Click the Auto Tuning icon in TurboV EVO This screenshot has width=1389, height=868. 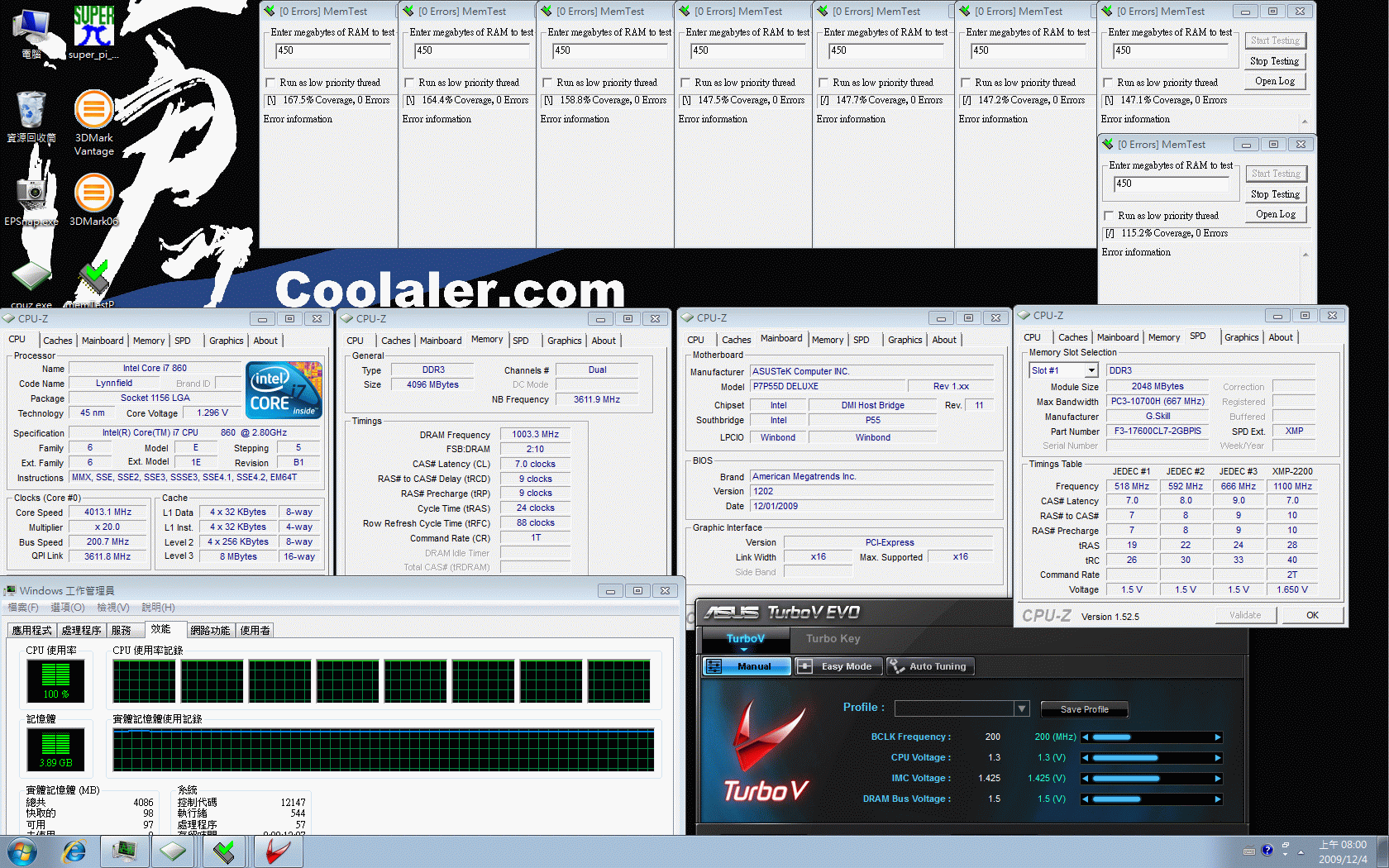click(896, 666)
